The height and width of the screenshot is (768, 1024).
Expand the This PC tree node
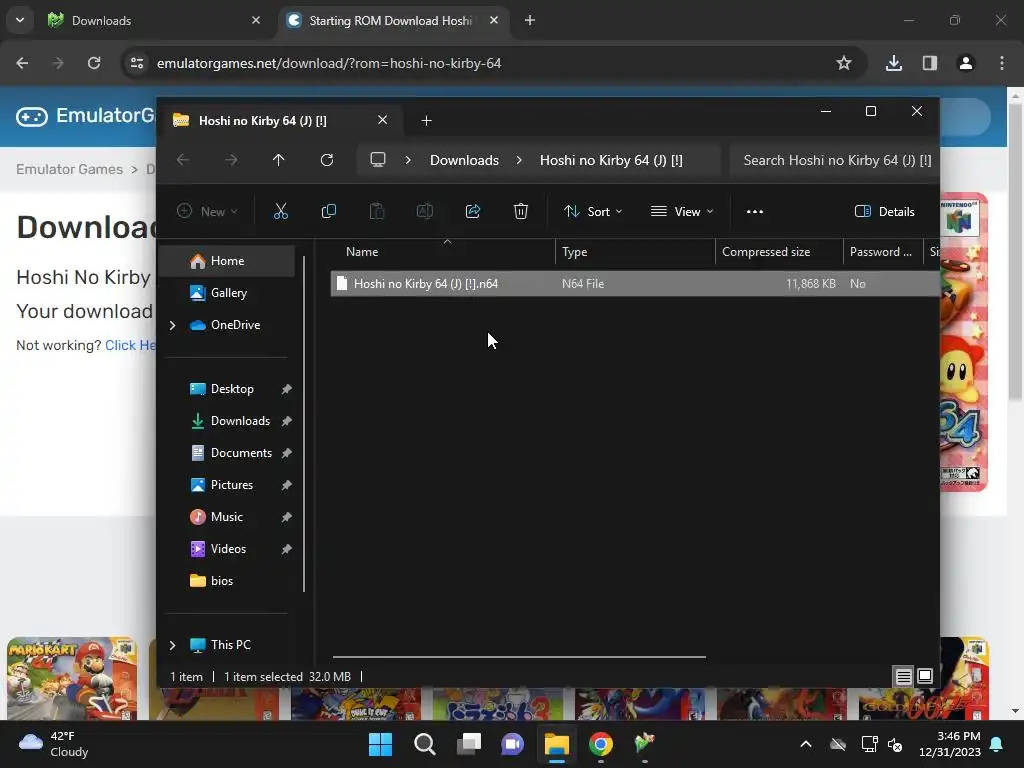(172, 645)
